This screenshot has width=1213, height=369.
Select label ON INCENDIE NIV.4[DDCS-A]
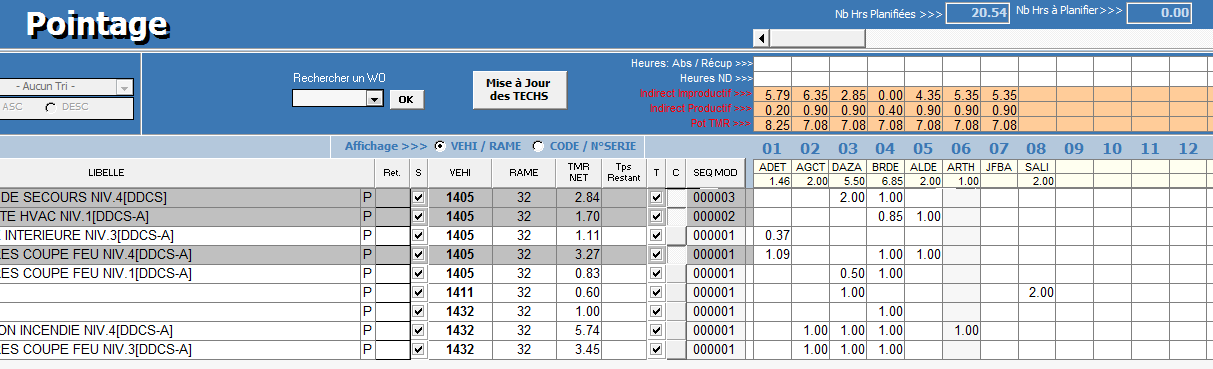[86, 331]
